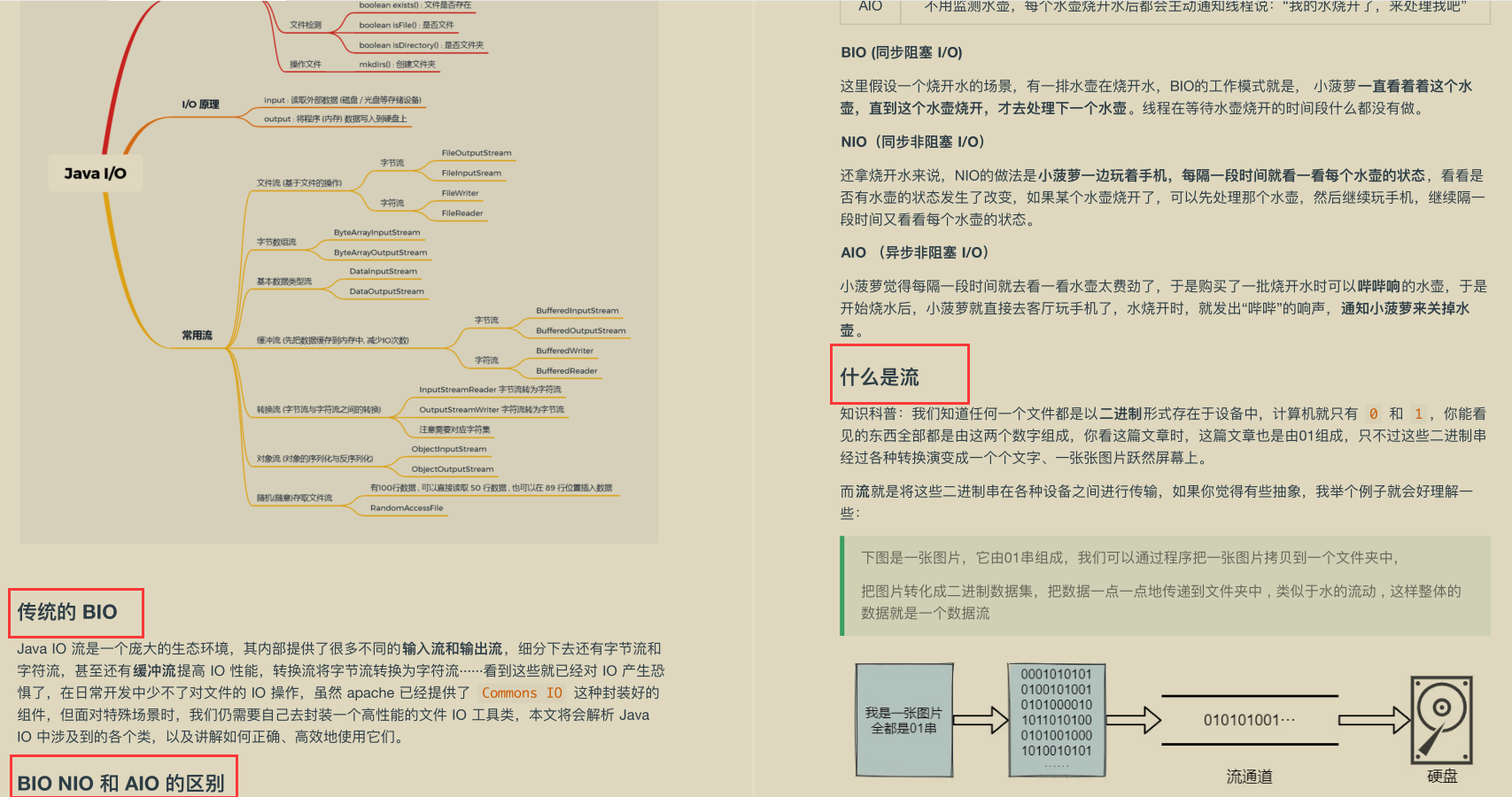
Task: Click the 'BIO (同步阻塞 I/O)' subheading
Action: click(902, 53)
